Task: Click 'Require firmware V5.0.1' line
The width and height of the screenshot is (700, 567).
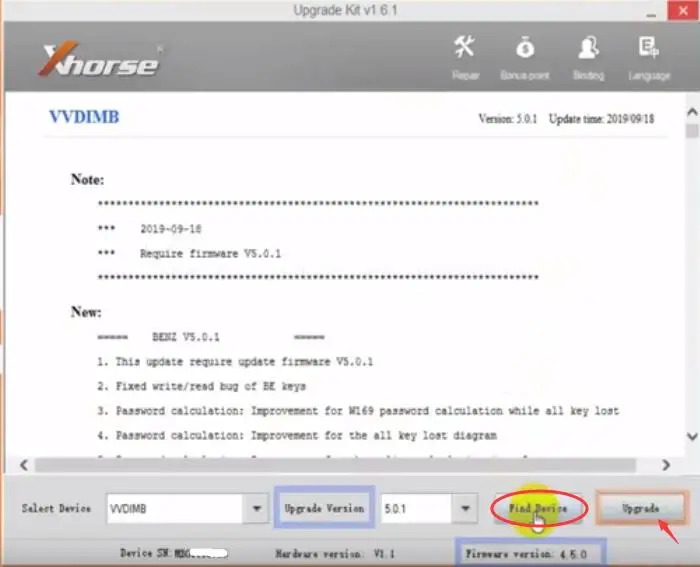Action: [x=210, y=254]
